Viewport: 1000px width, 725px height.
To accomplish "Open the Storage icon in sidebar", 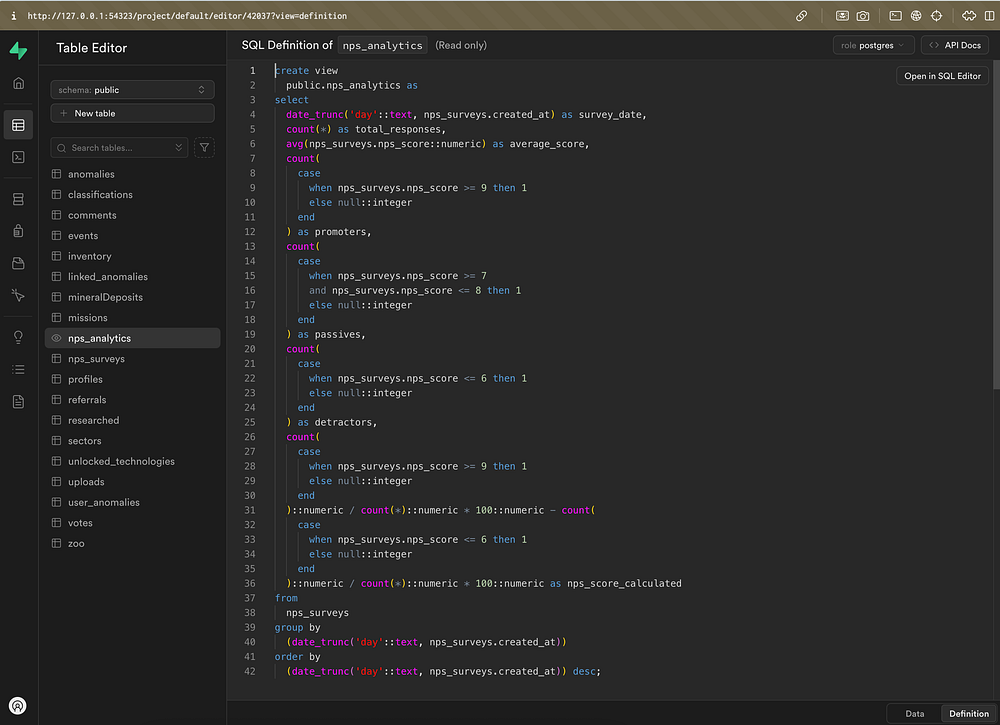I will tap(18, 263).
